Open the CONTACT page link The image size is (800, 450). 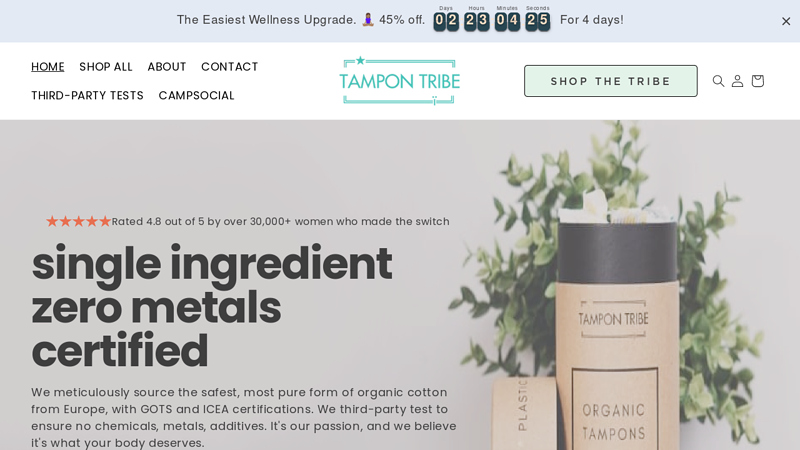point(230,67)
